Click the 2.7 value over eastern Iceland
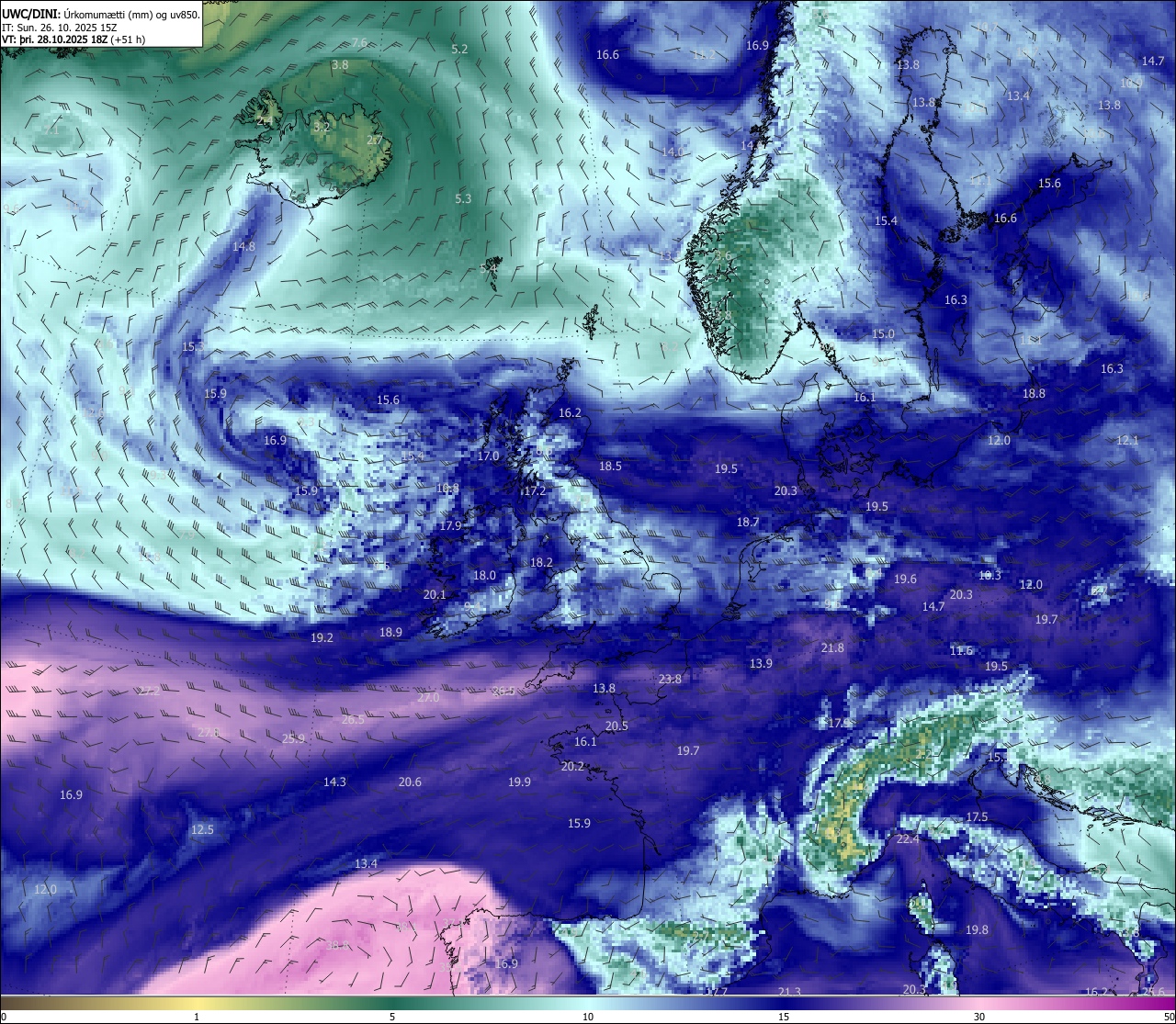Viewport: 1176px width, 1024px height. click(374, 141)
